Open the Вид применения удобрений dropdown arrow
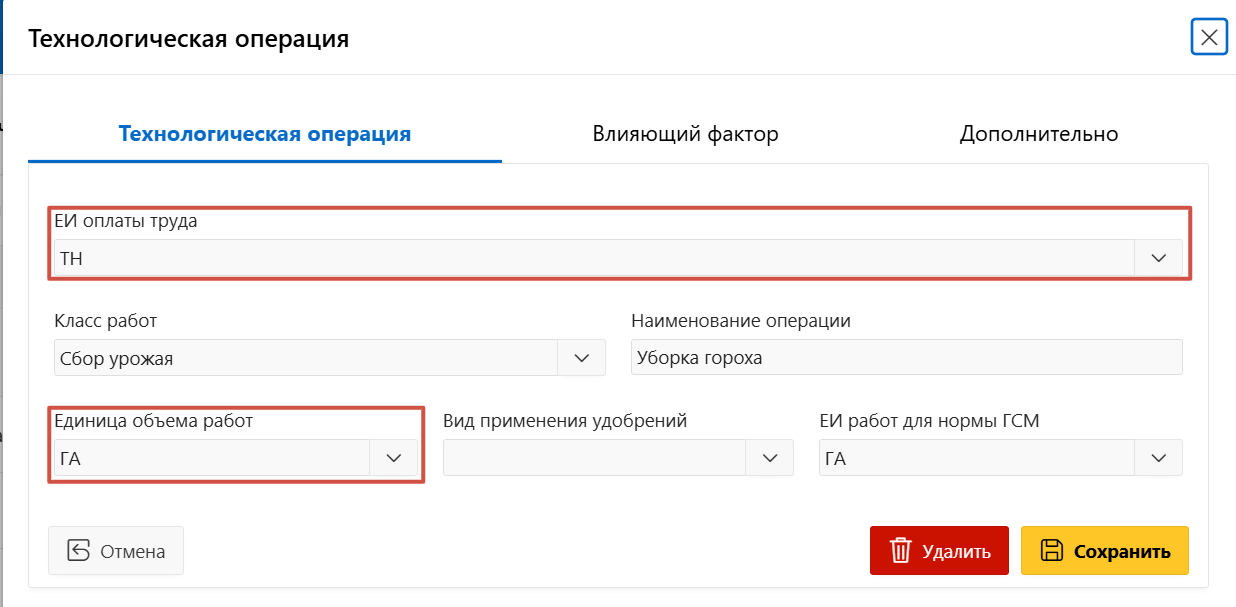This screenshot has width=1236, height=607. [x=770, y=458]
